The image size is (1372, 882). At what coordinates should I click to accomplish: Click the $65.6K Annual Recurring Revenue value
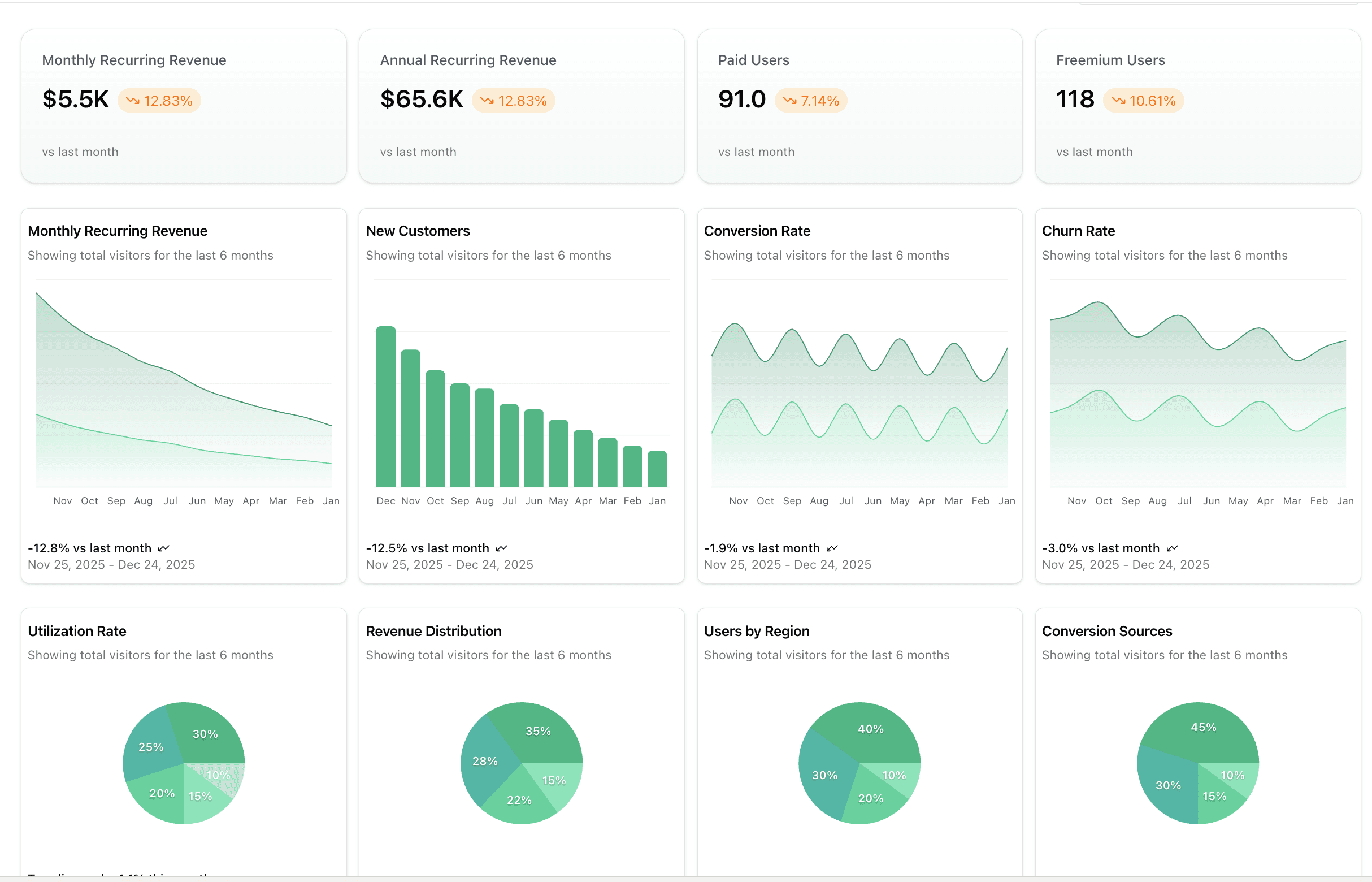[x=422, y=99]
